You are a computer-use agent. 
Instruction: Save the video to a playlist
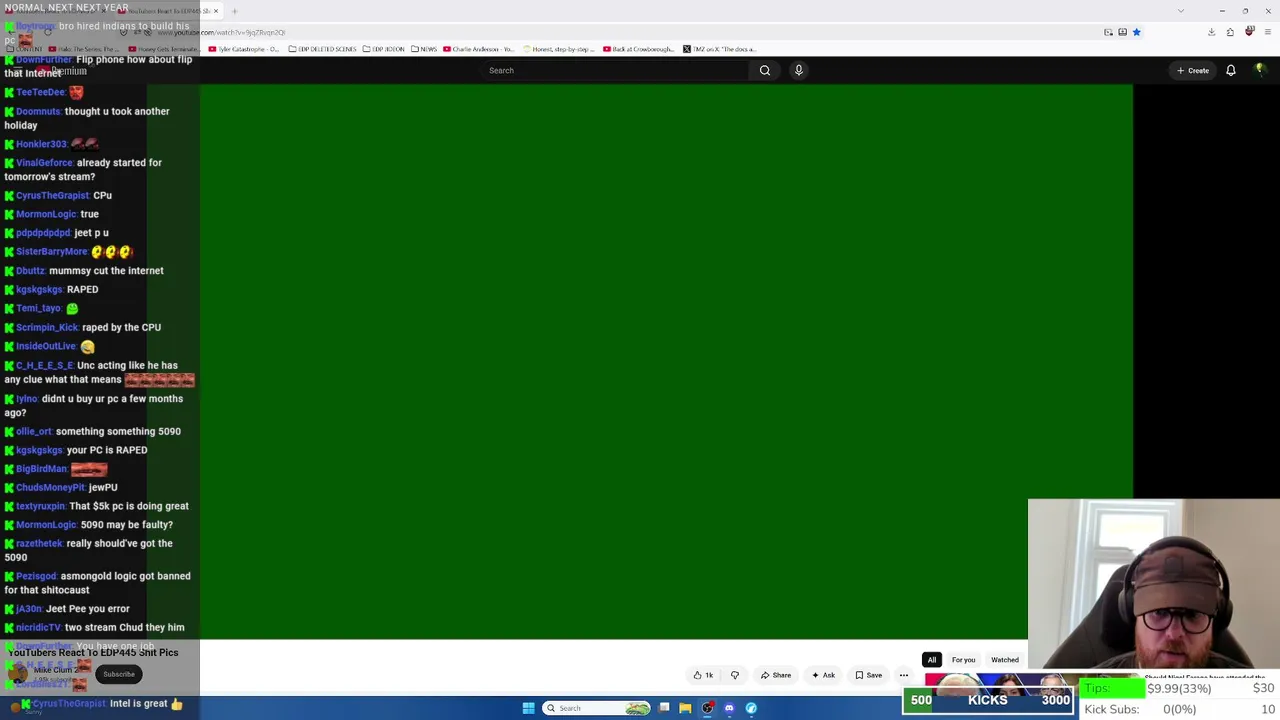pos(869,675)
